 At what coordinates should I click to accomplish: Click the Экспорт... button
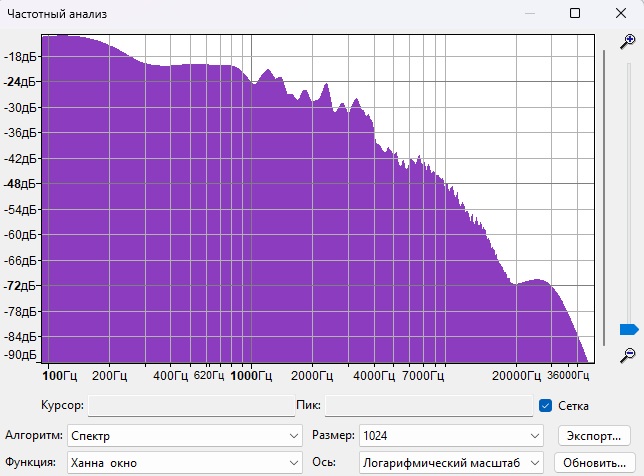pyautogui.click(x=594, y=436)
